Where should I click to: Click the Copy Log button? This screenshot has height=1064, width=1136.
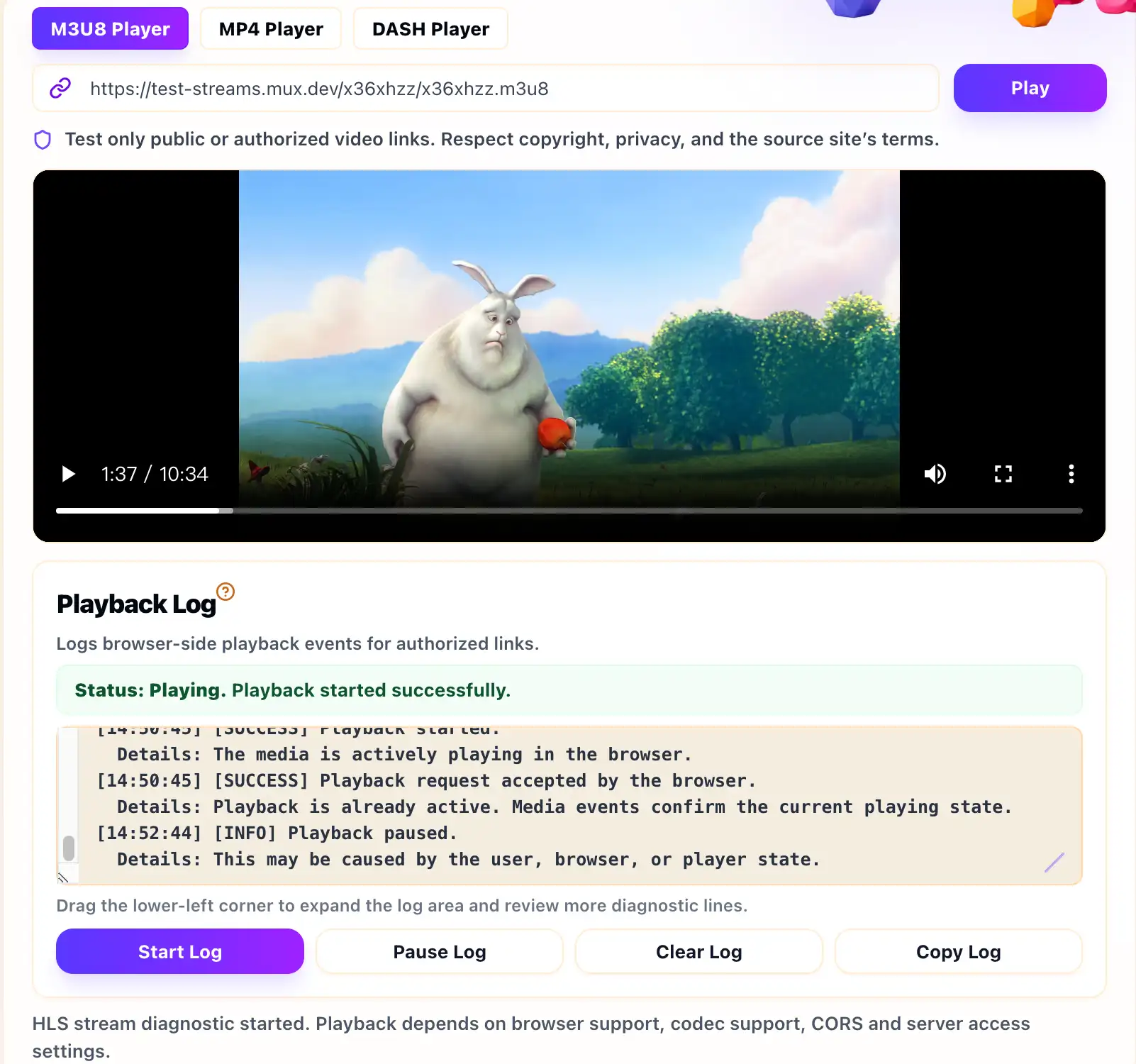pos(959,952)
